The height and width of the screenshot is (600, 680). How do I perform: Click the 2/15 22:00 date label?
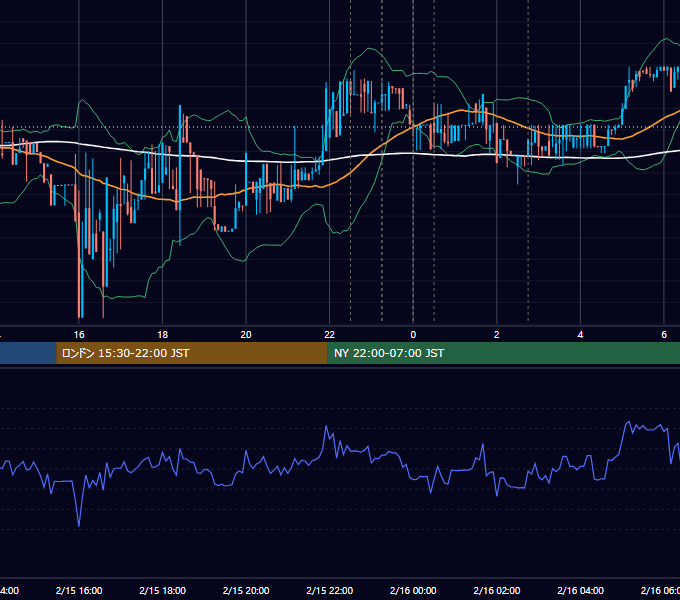tap(330, 590)
